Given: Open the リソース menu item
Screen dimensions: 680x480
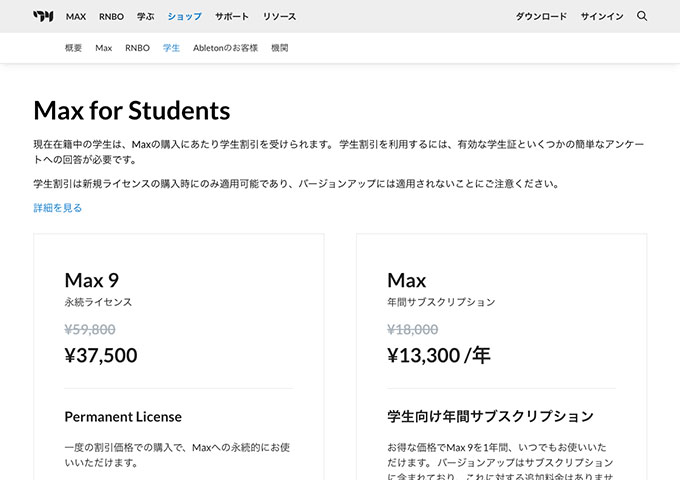Looking at the screenshot, I should (279, 16).
